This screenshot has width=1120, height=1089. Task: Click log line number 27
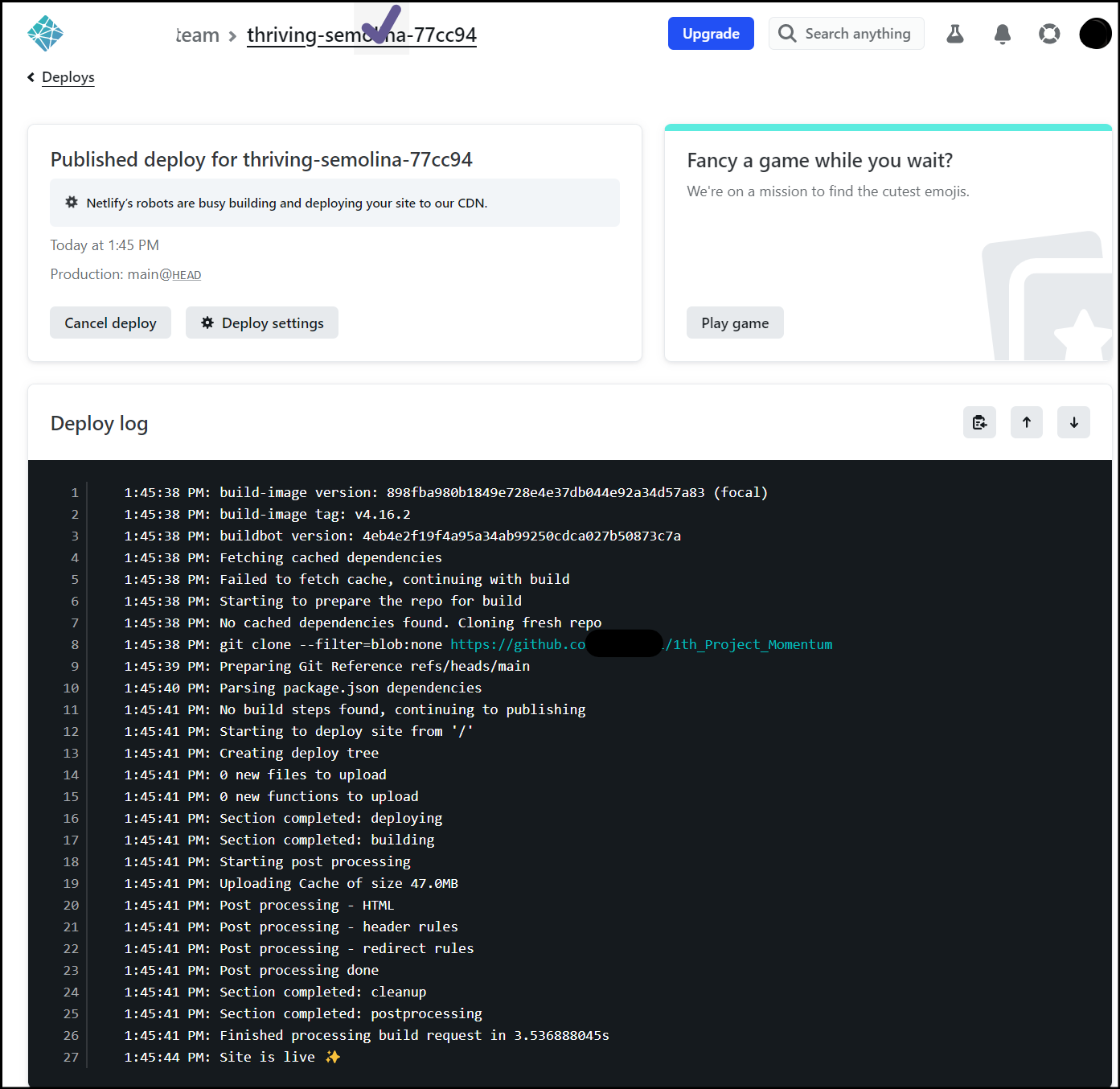tap(71, 1057)
